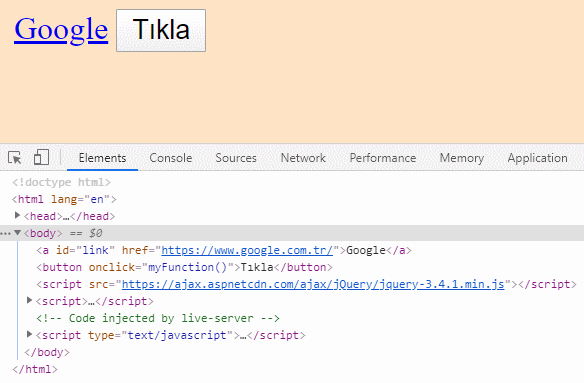The image size is (584, 383).
Task: Switch to the Application tab
Action: [x=537, y=158]
